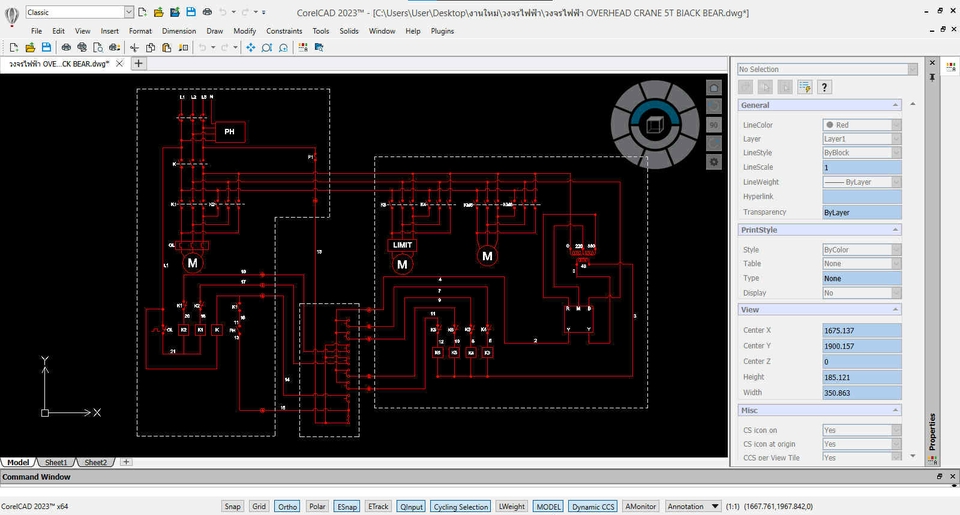Click the Height value 185.121 field
The height and width of the screenshot is (515, 960).
tap(861, 377)
